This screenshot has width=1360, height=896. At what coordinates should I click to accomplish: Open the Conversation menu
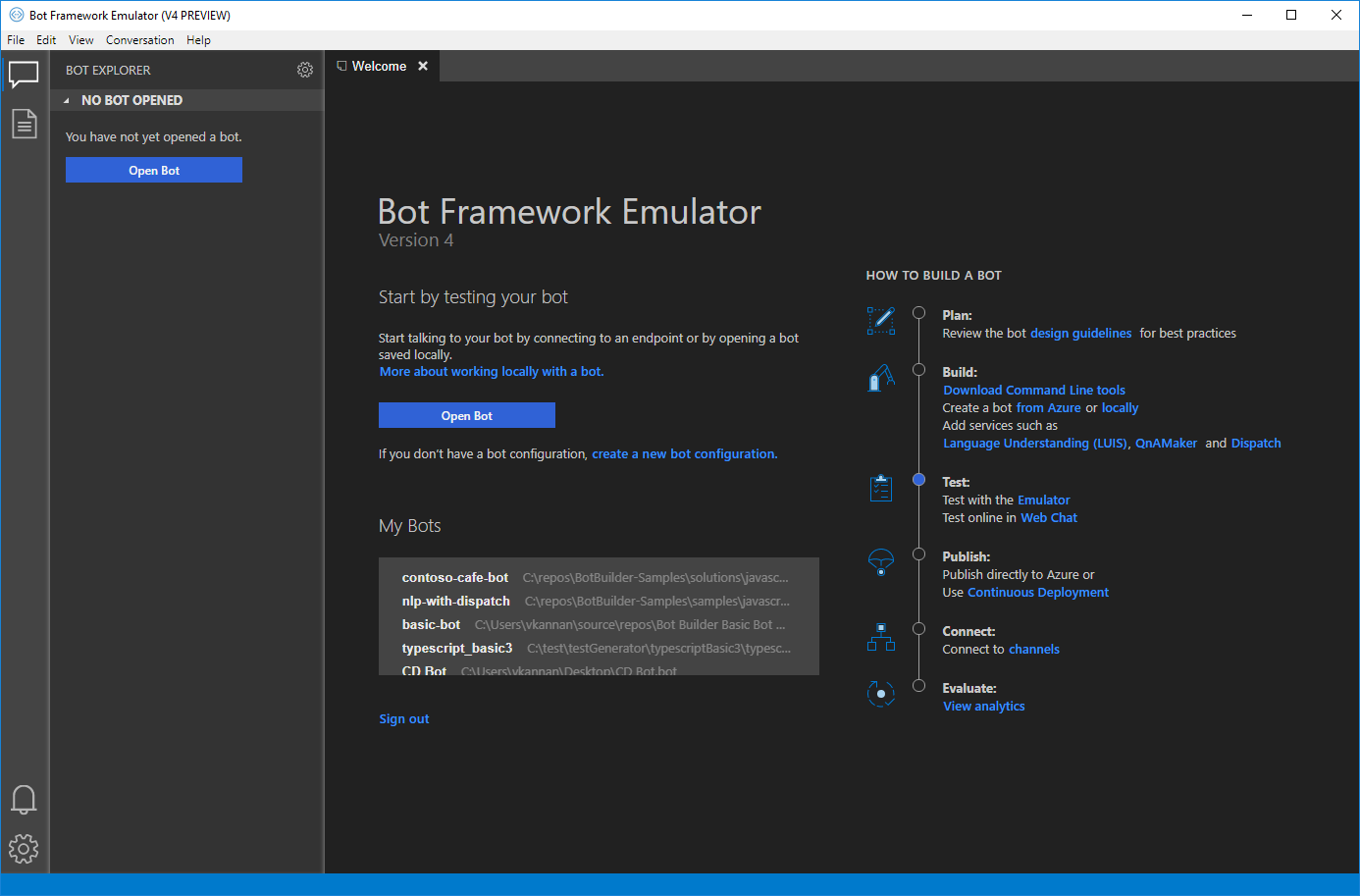point(140,40)
